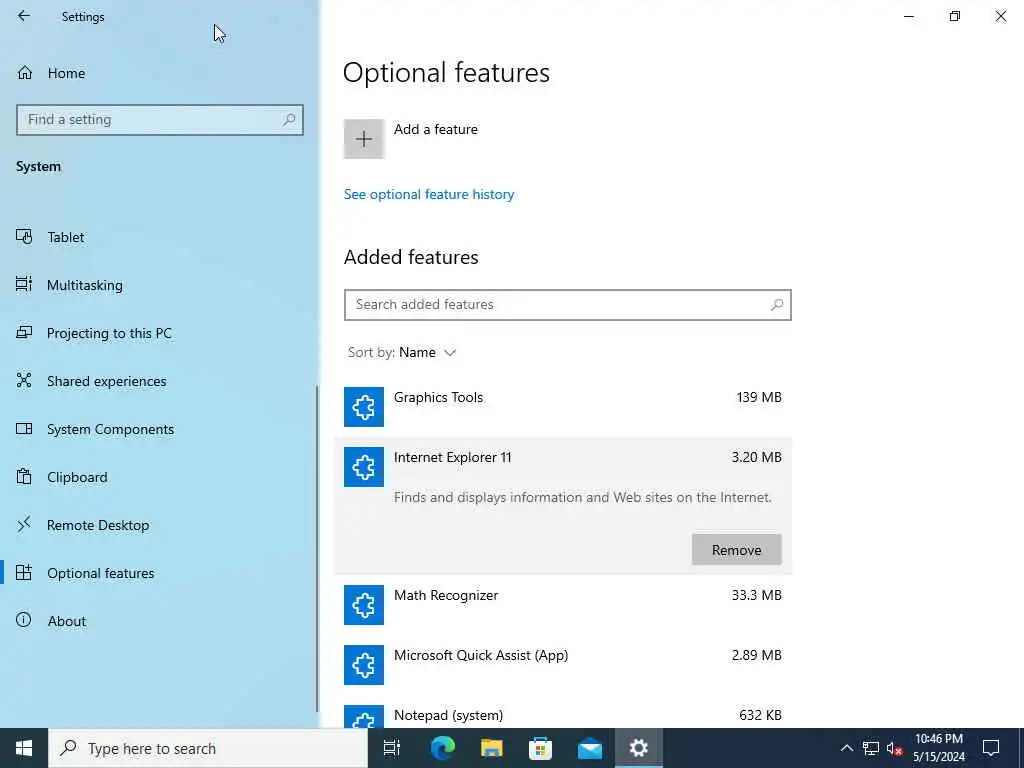Click the 139 MB size of Graphics Tools
This screenshot has height=768, width=1024.
(759, 397)
